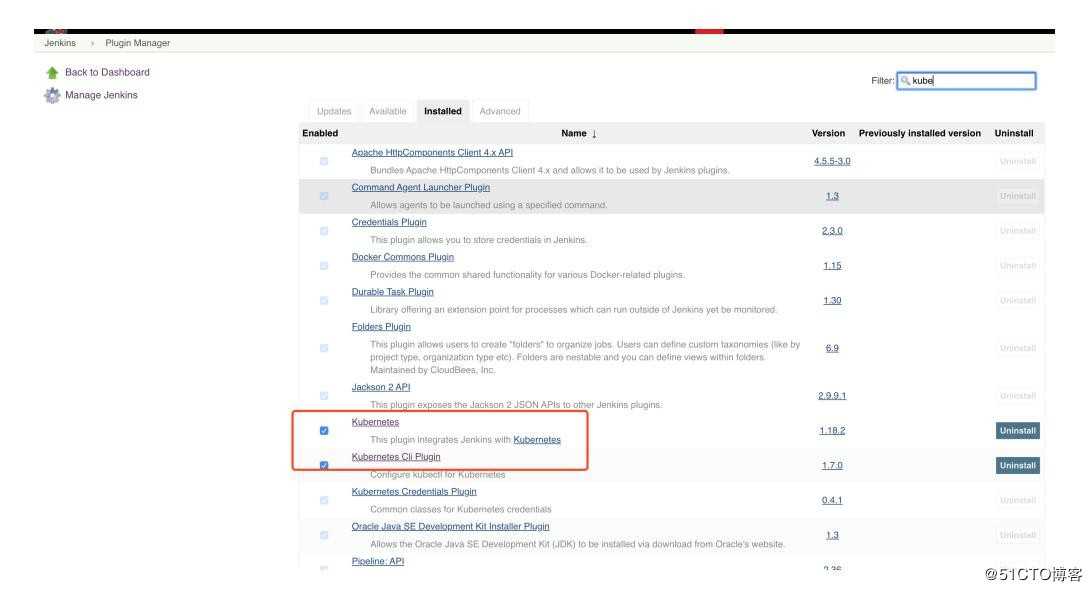Click the Back to Dashboard arrow icon
This screenshot has width=1092, height=591.
(x=52, y=72)
